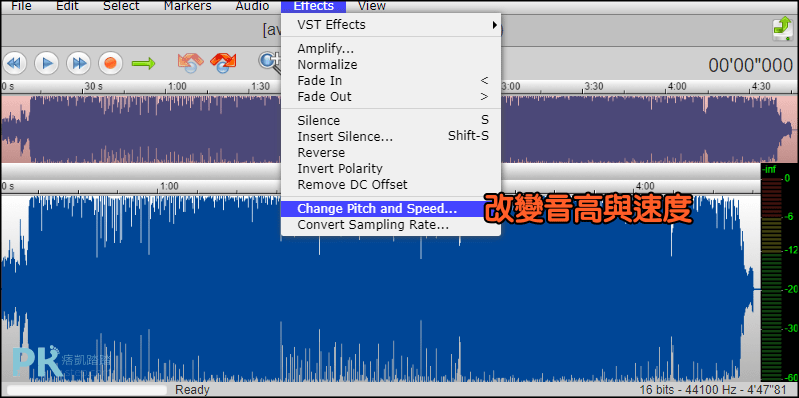Select Invert Polarity

(x=391, y=168)
